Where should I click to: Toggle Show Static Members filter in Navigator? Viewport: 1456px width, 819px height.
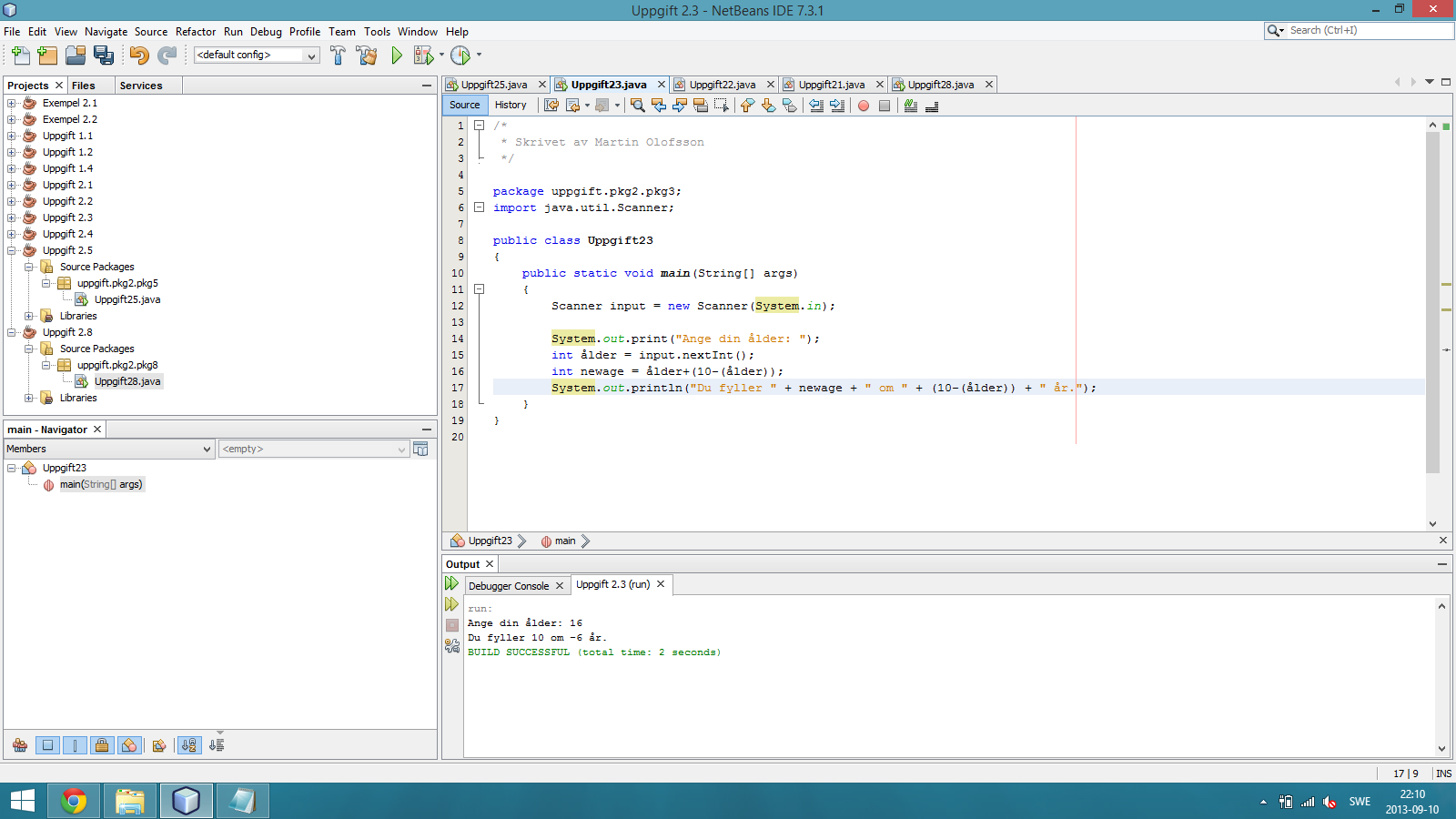(x=75, y=745)
